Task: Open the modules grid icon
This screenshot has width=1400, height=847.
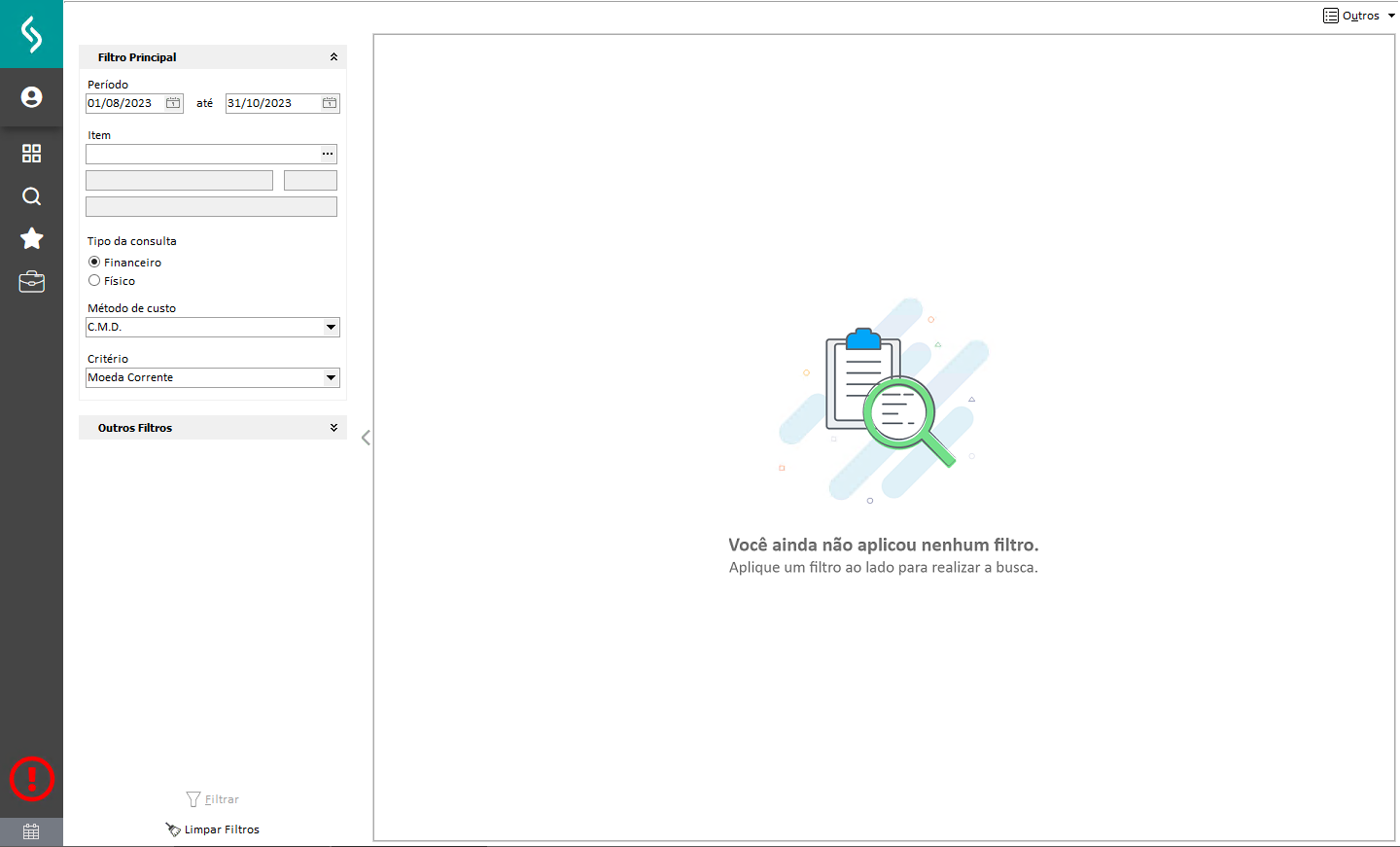Action: pos(31,154)
